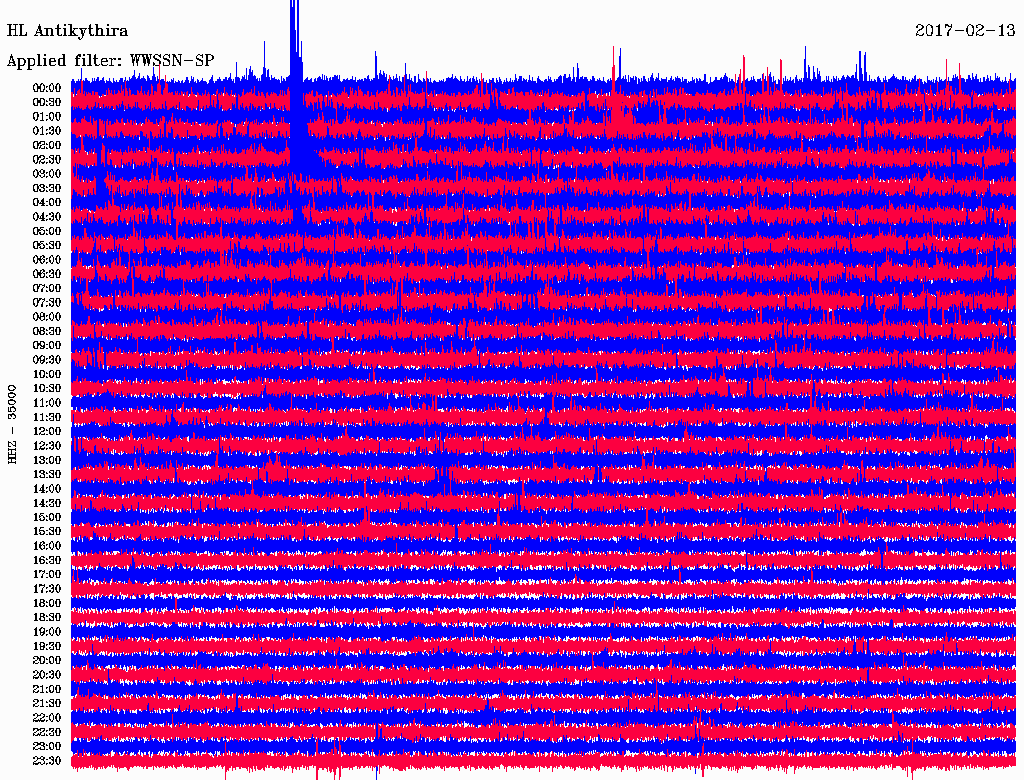Select the 03:00 time label

[47, 174]
